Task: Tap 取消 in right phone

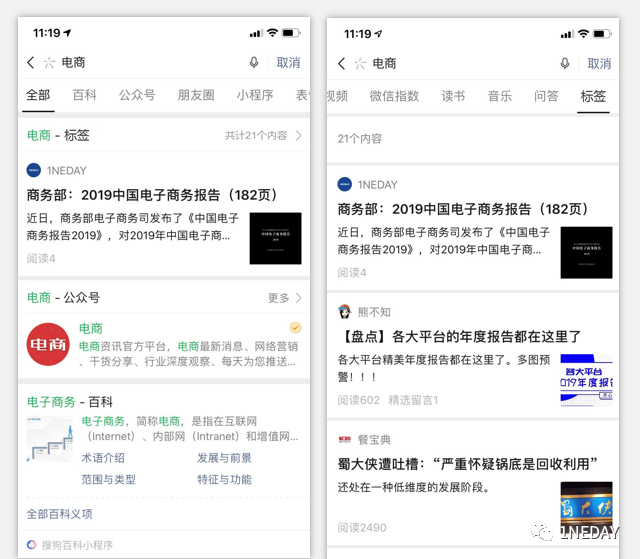Action: [599, 64]
